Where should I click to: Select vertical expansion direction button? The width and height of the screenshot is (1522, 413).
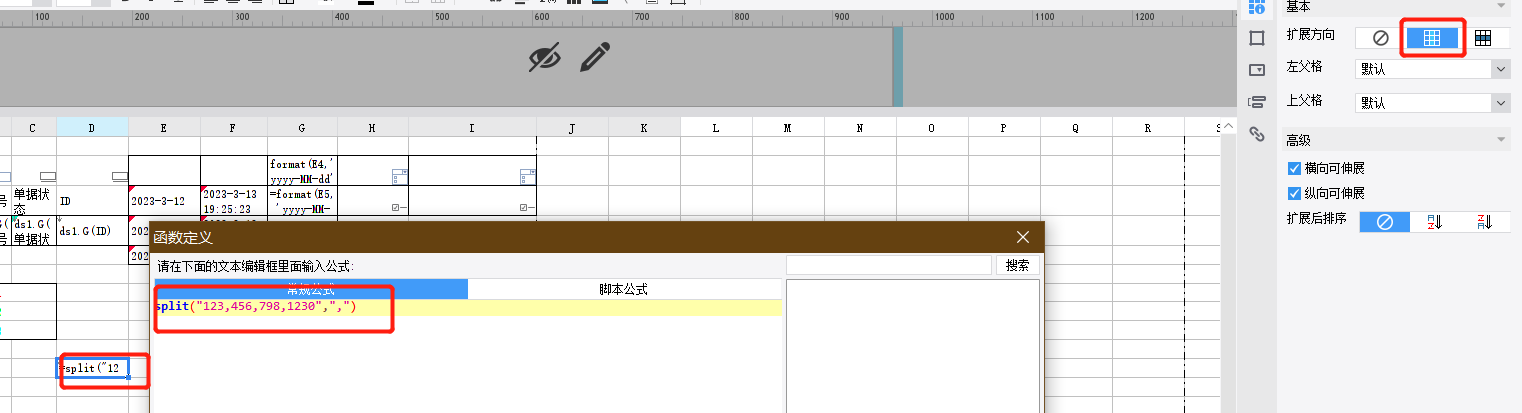[1432, 38]
